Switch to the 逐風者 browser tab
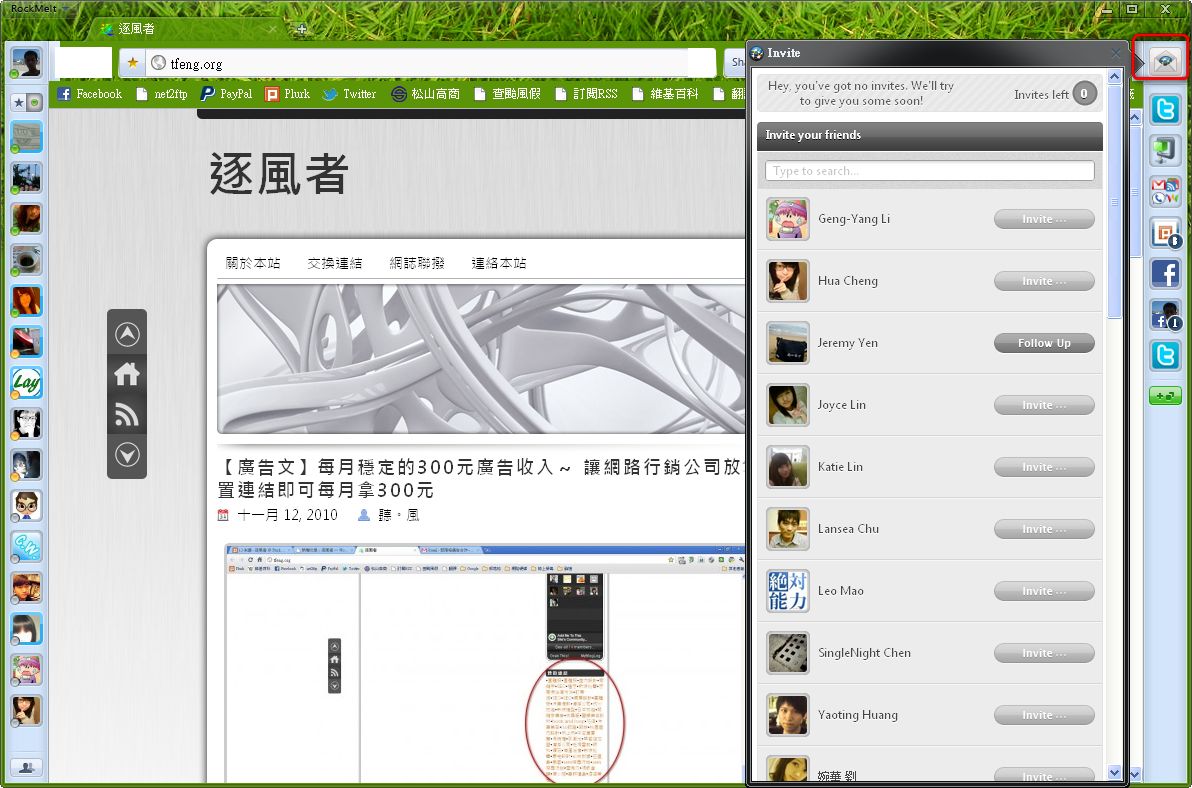Viewport: 1192px width, 788px height. (x=190, y=29)
